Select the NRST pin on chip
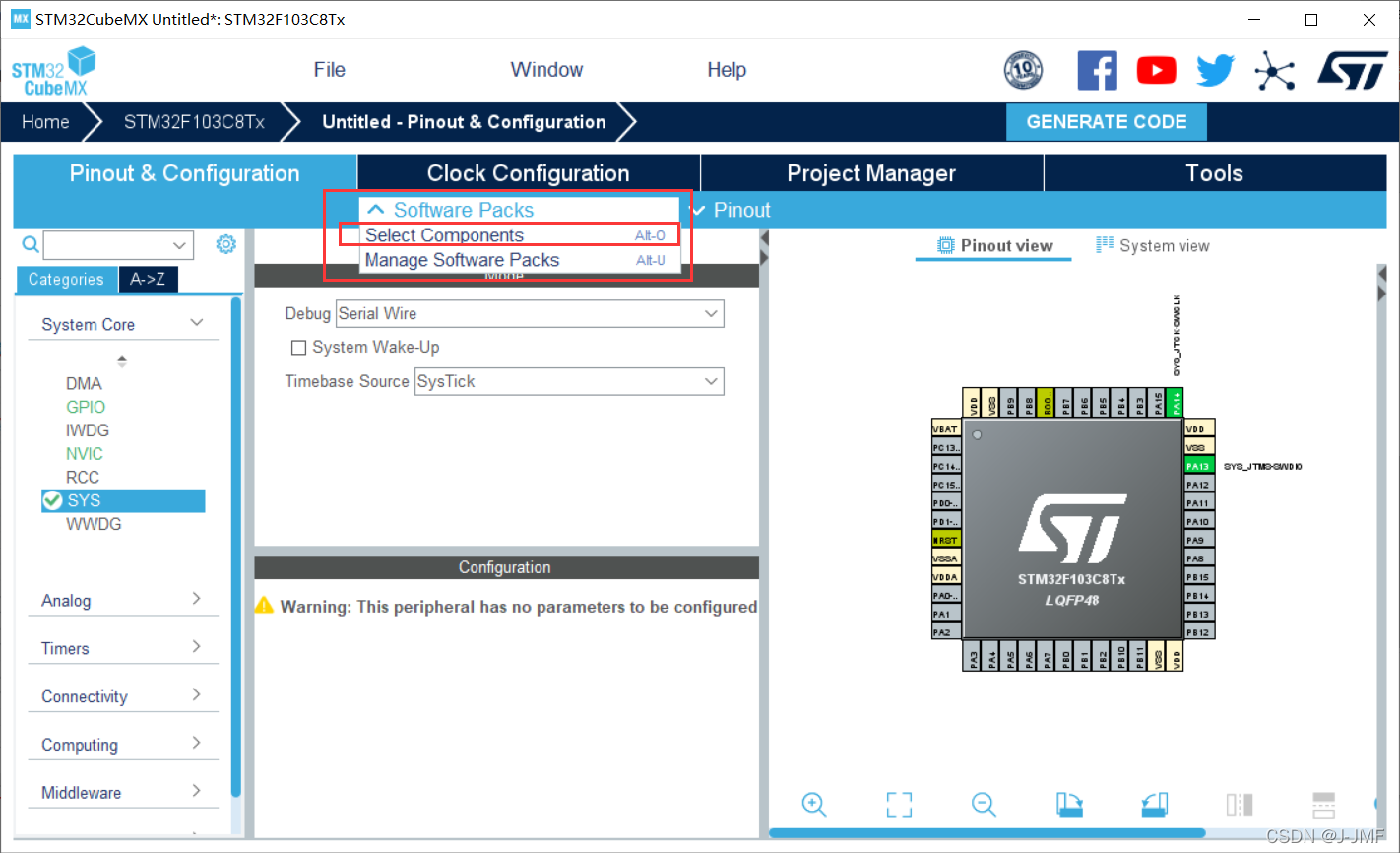This screenshot has height=853, width=1400. [x=946, y=540]
